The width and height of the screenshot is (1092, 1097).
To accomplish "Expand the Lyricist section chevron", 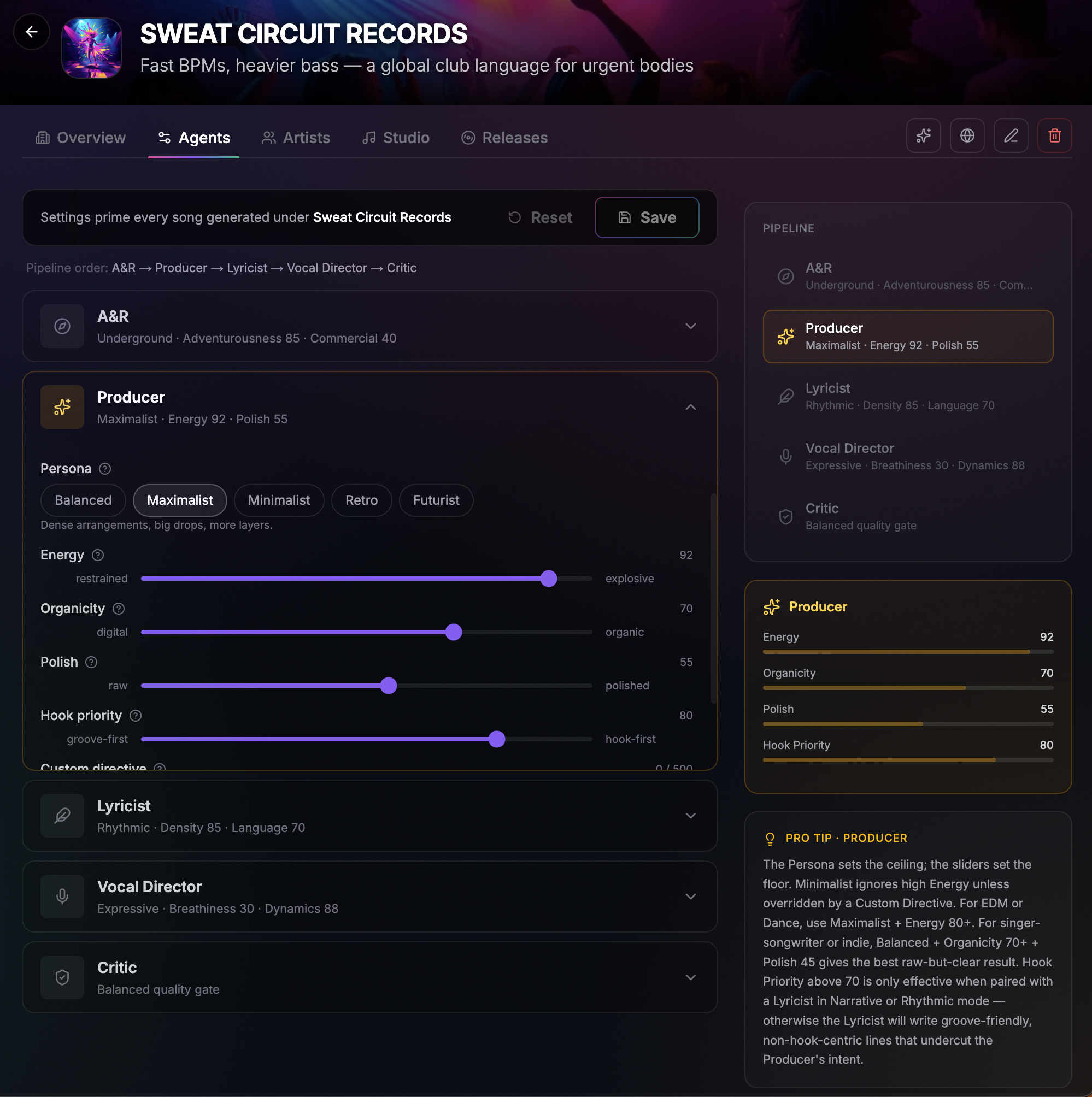I will 691,815.
